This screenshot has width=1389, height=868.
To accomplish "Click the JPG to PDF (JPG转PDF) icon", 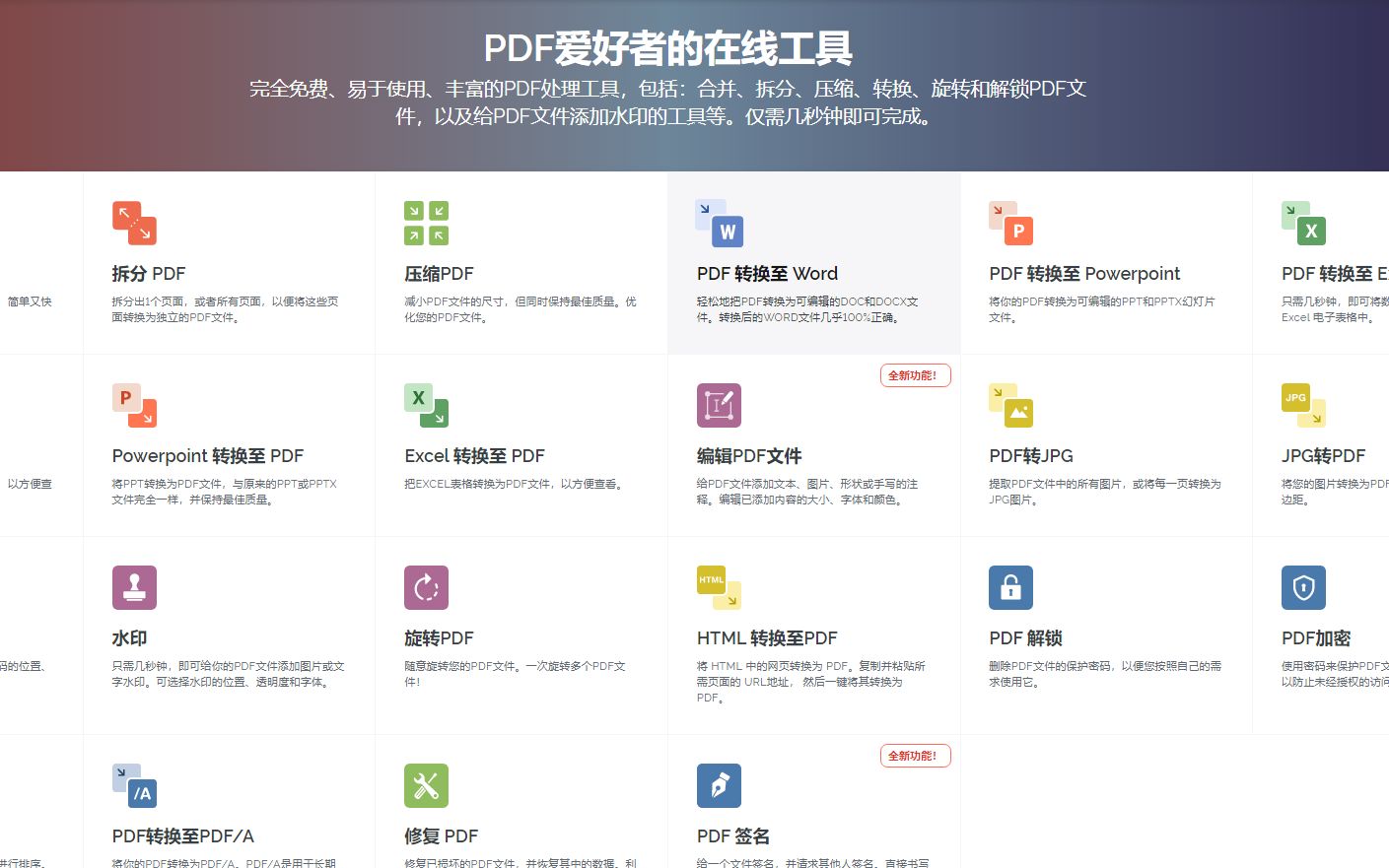I will pyautogui.click(x=1303, y=405).
